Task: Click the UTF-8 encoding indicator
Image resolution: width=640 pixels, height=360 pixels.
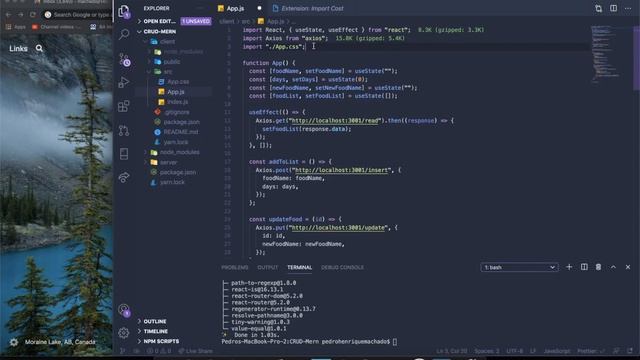Action: (515, 351)
